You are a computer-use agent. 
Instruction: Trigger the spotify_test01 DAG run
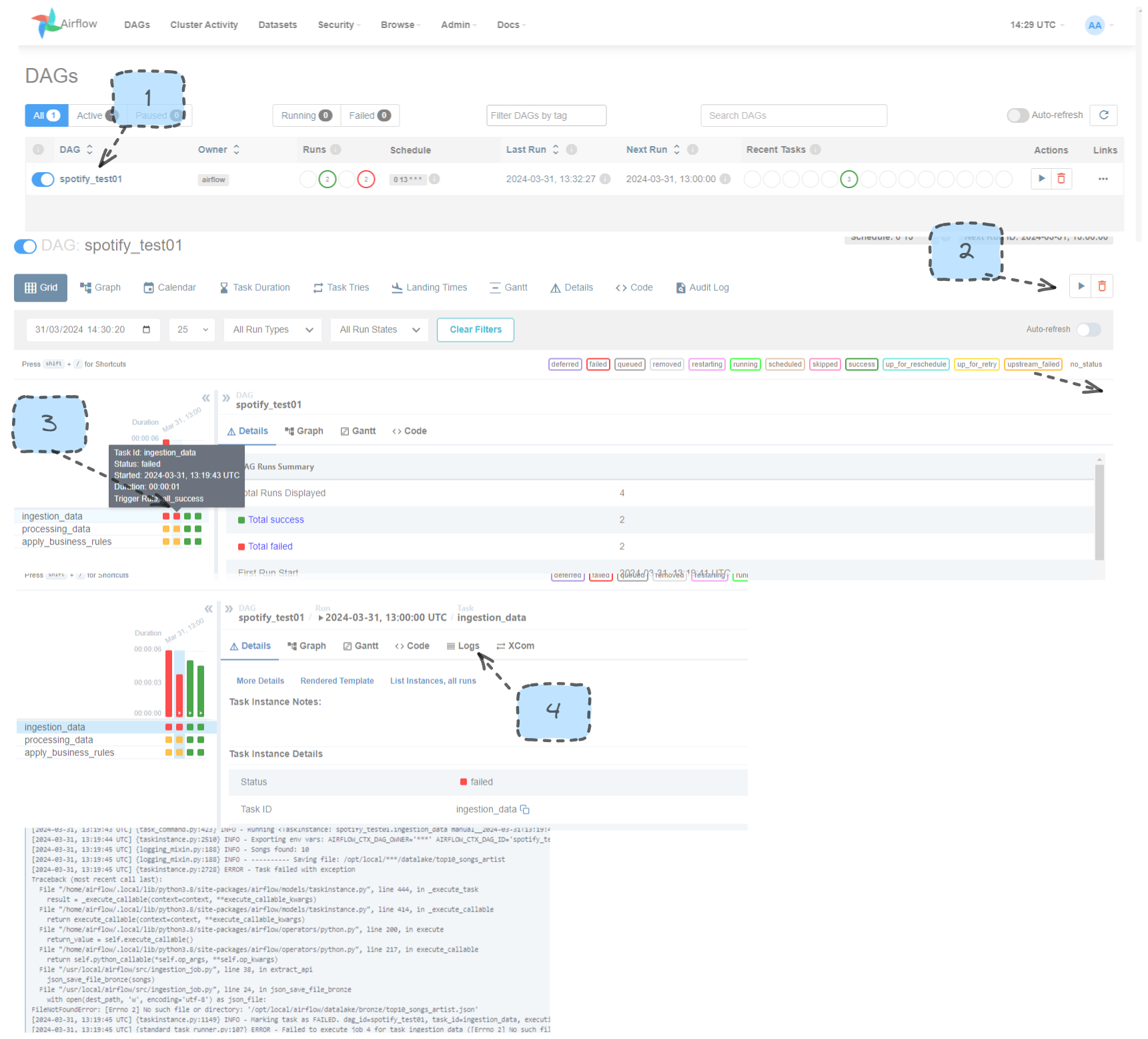coord(1041,179)
